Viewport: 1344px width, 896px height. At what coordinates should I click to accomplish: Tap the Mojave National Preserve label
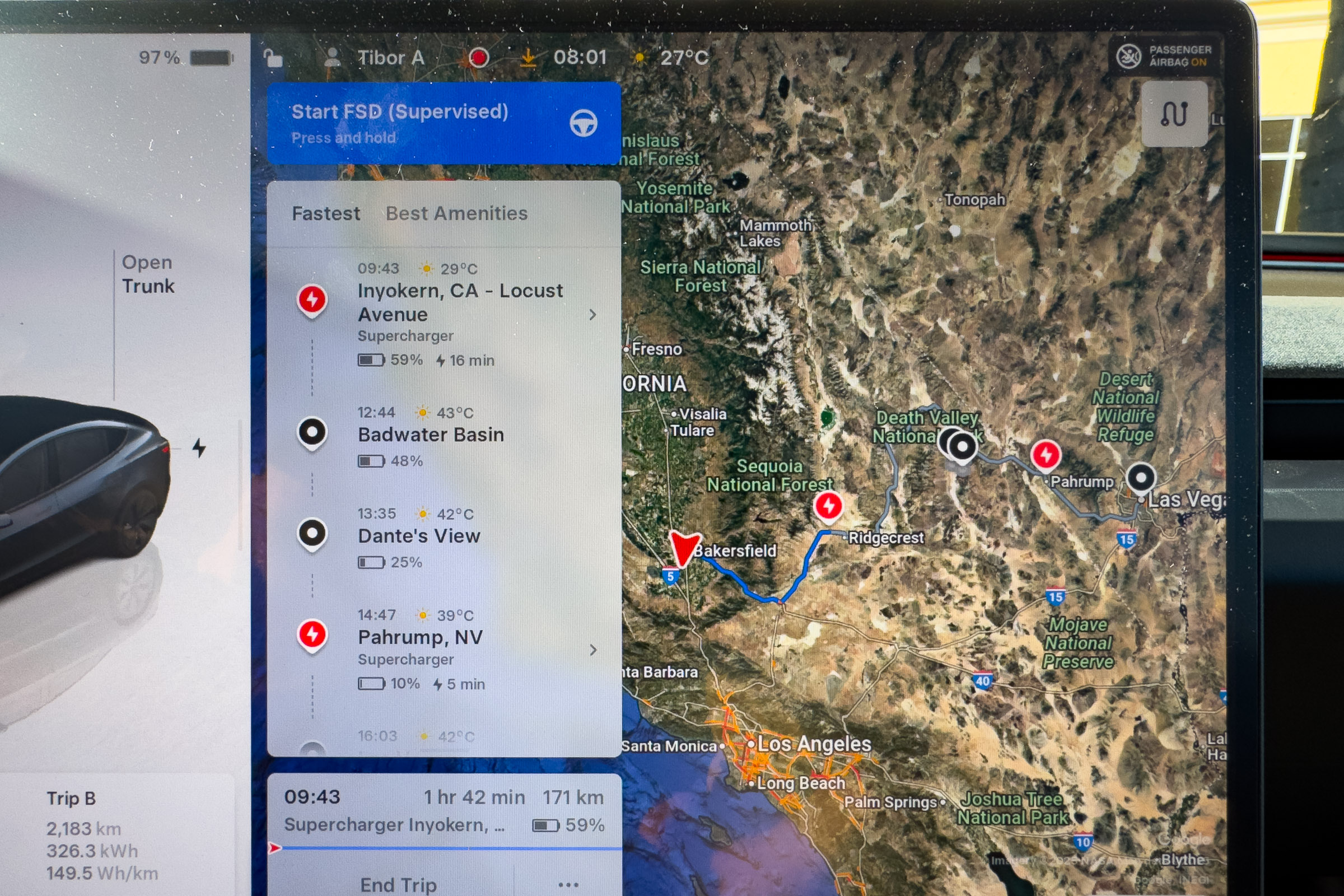point(1079,643)
